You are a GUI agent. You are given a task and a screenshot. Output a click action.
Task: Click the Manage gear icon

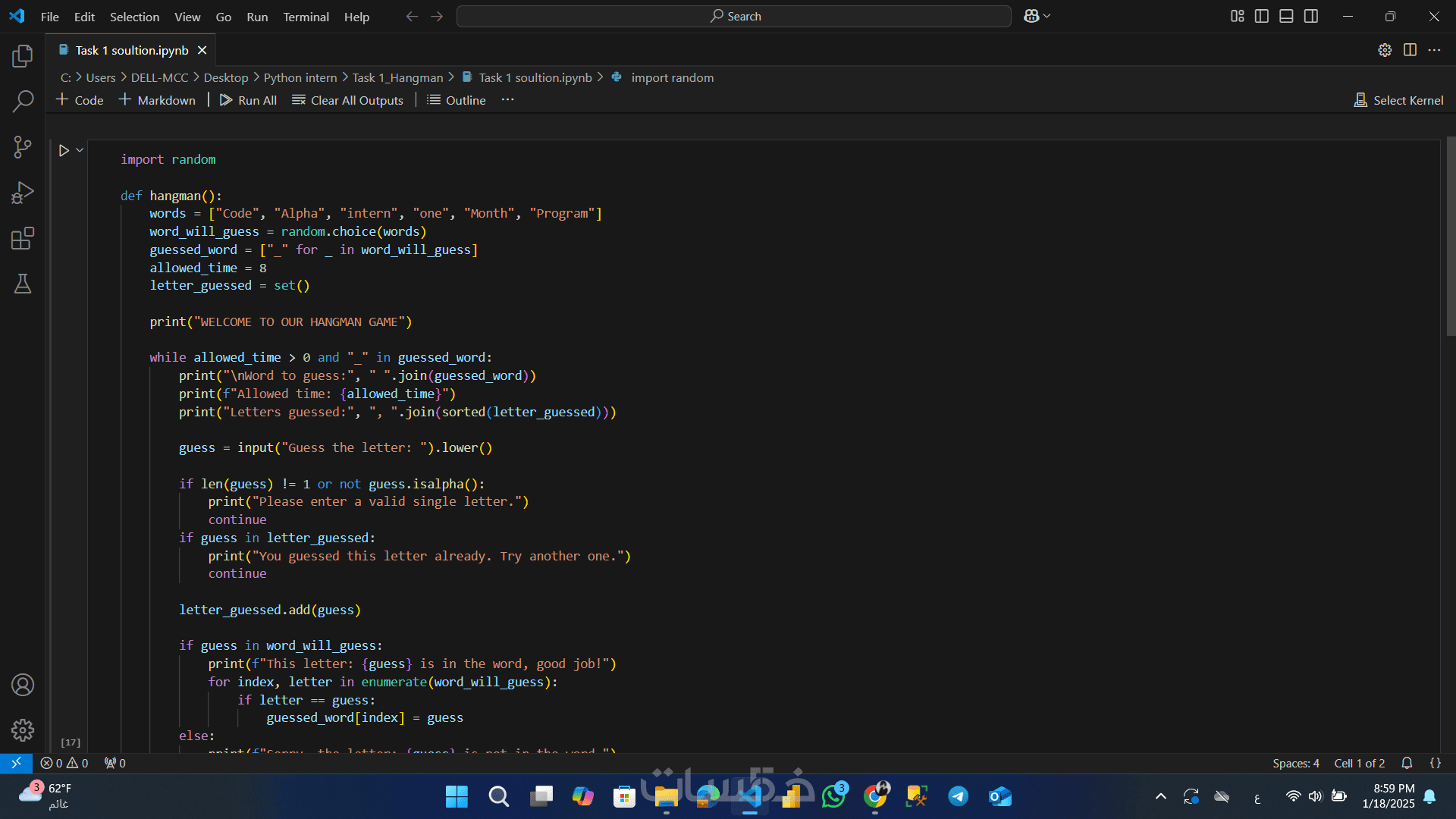tap(23, 730)
